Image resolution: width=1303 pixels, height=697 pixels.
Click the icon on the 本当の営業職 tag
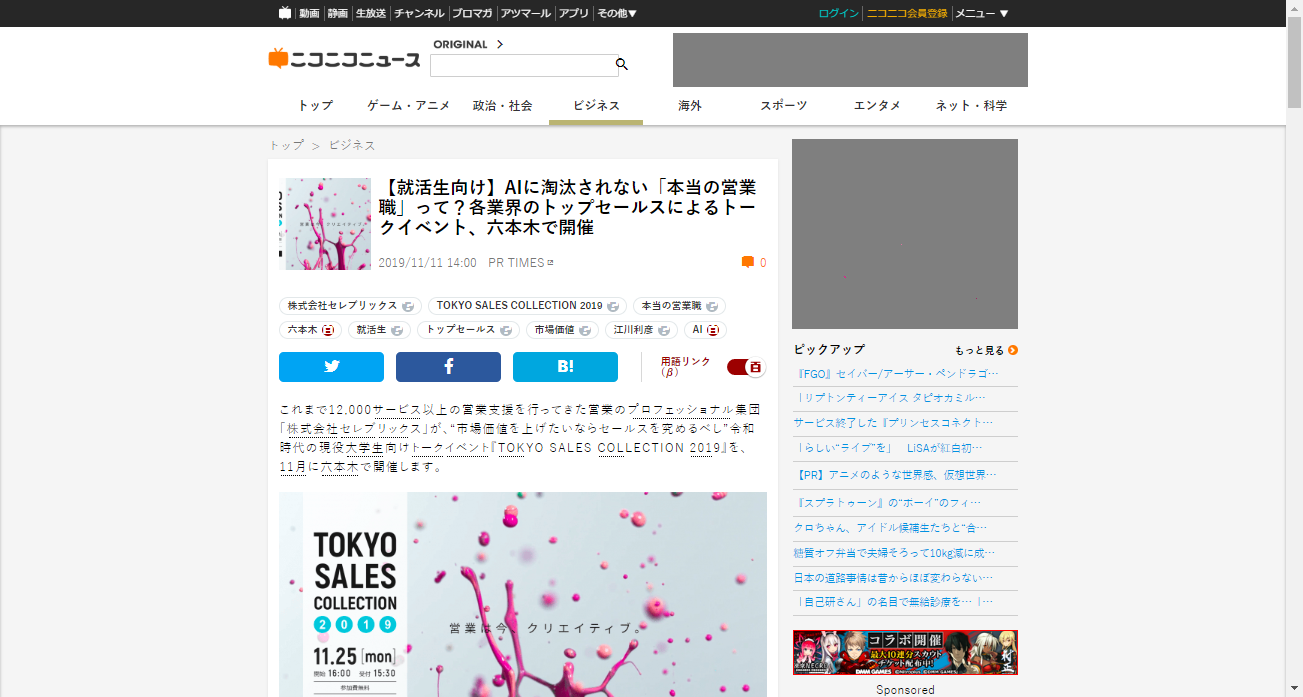tap(712, 306)
